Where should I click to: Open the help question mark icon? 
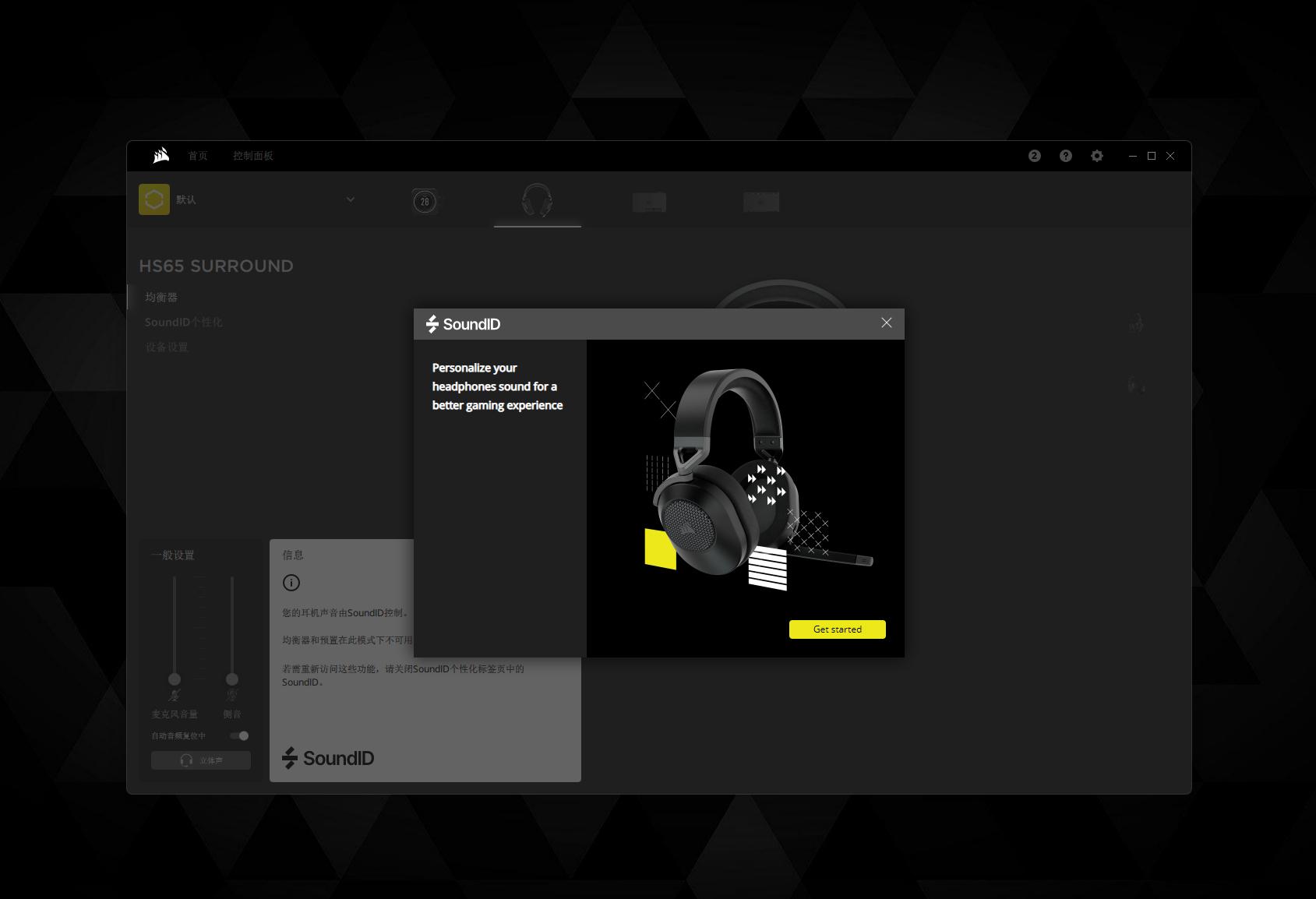pos(1066,156)
